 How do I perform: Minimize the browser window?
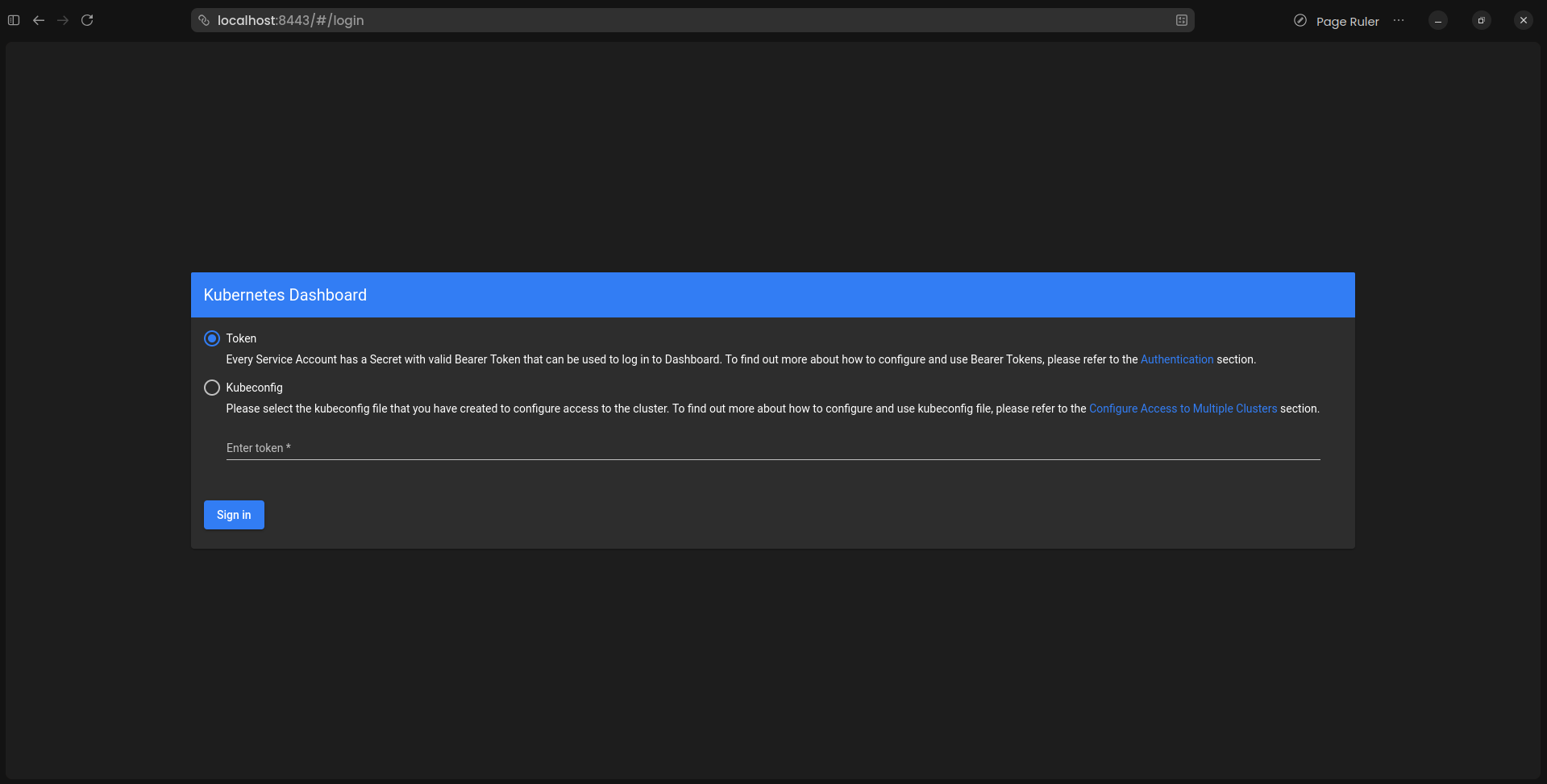[x=1438, y=20]
